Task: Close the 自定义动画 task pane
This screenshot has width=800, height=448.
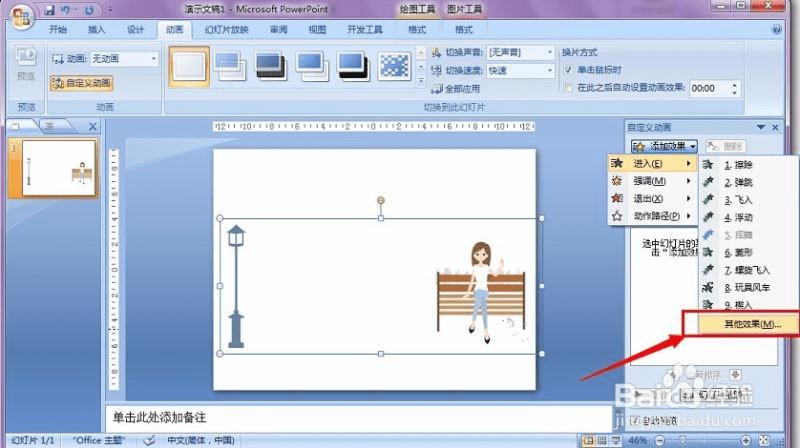Action: [x=775, y=127]
